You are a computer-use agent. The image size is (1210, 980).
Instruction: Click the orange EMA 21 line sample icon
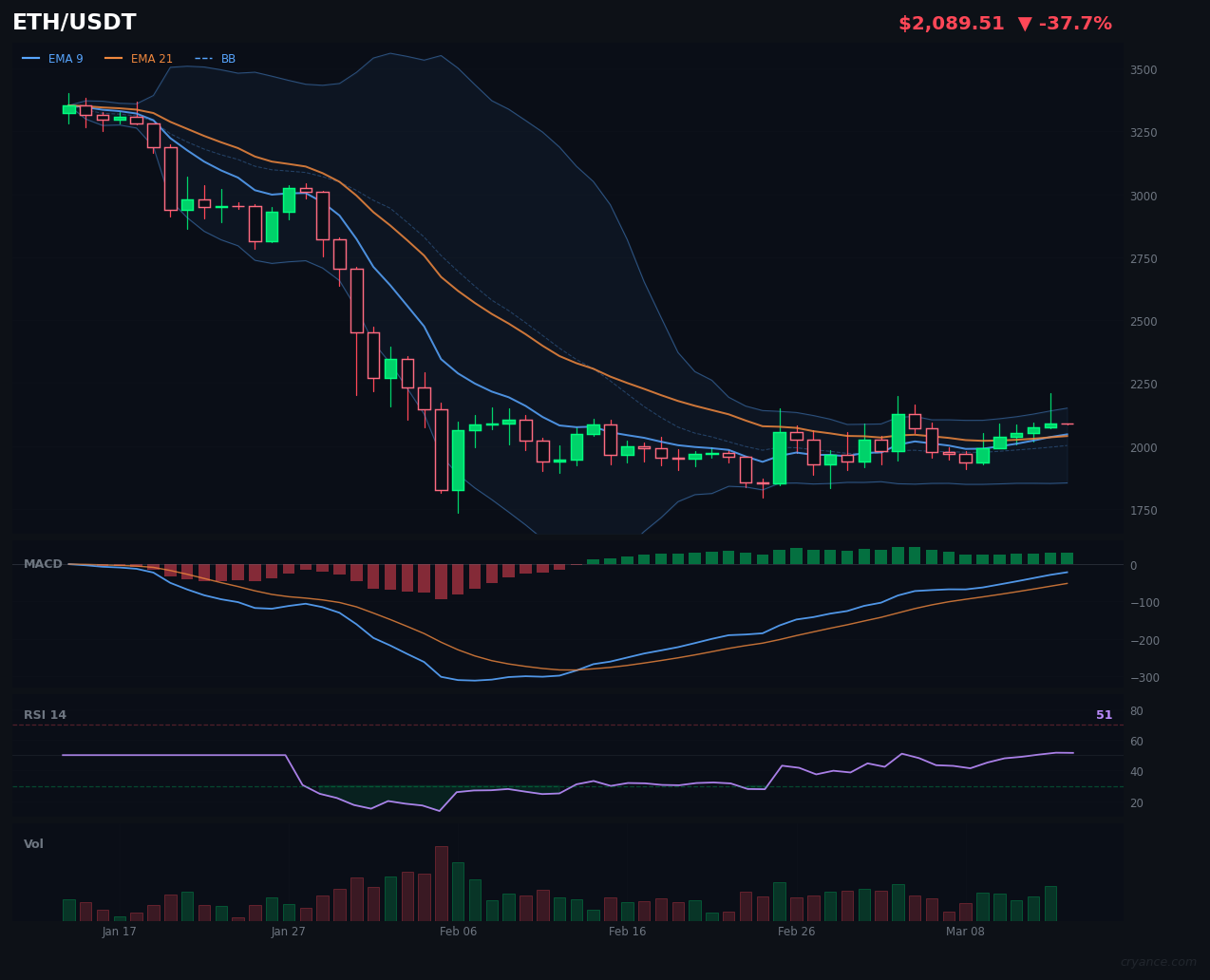click(112, 58)
